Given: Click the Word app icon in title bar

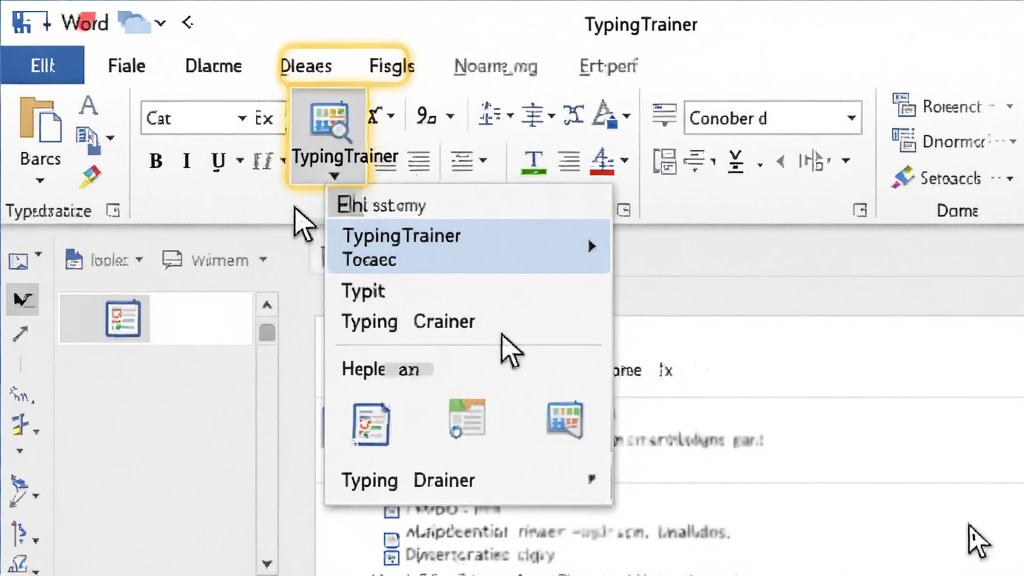Looking at the screenshot, I should point(22,22).
